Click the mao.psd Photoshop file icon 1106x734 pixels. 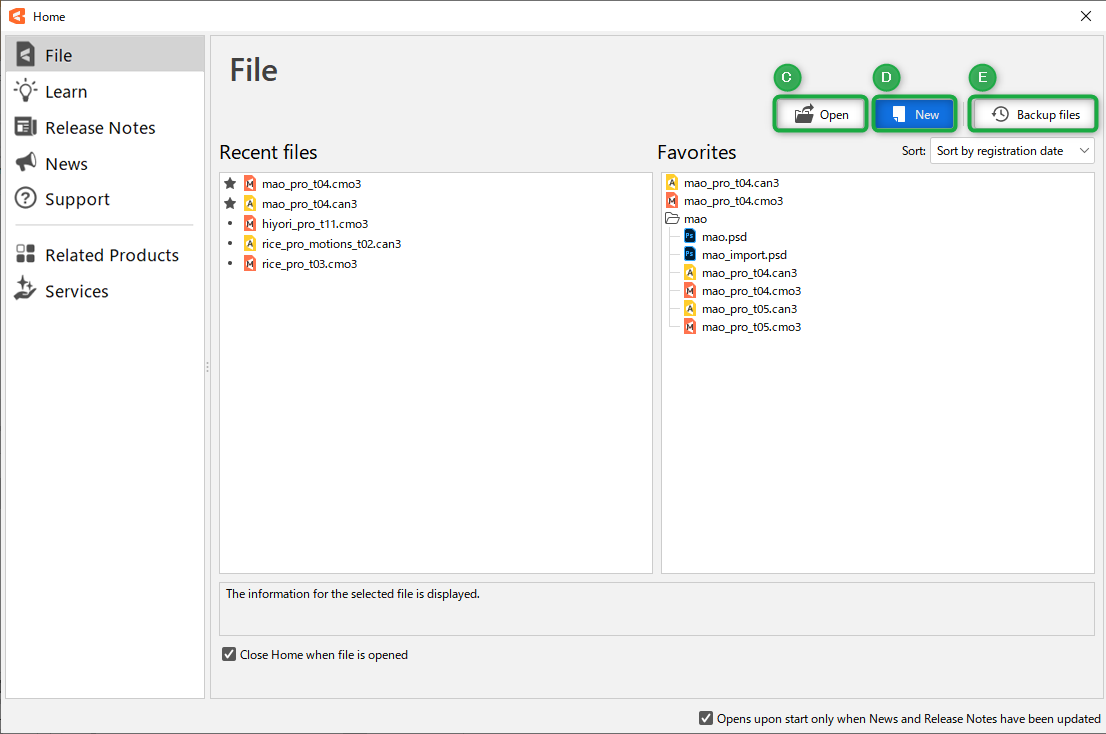coord(690,237)
